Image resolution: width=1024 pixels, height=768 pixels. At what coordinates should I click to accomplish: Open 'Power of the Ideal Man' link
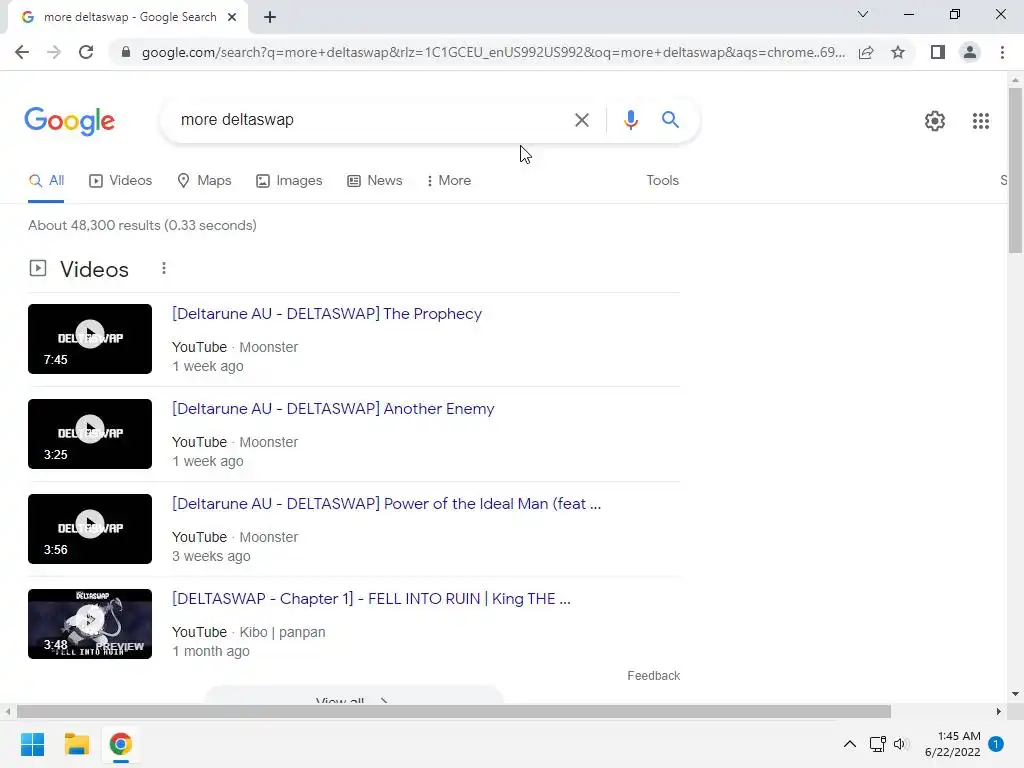coord(386,504)
